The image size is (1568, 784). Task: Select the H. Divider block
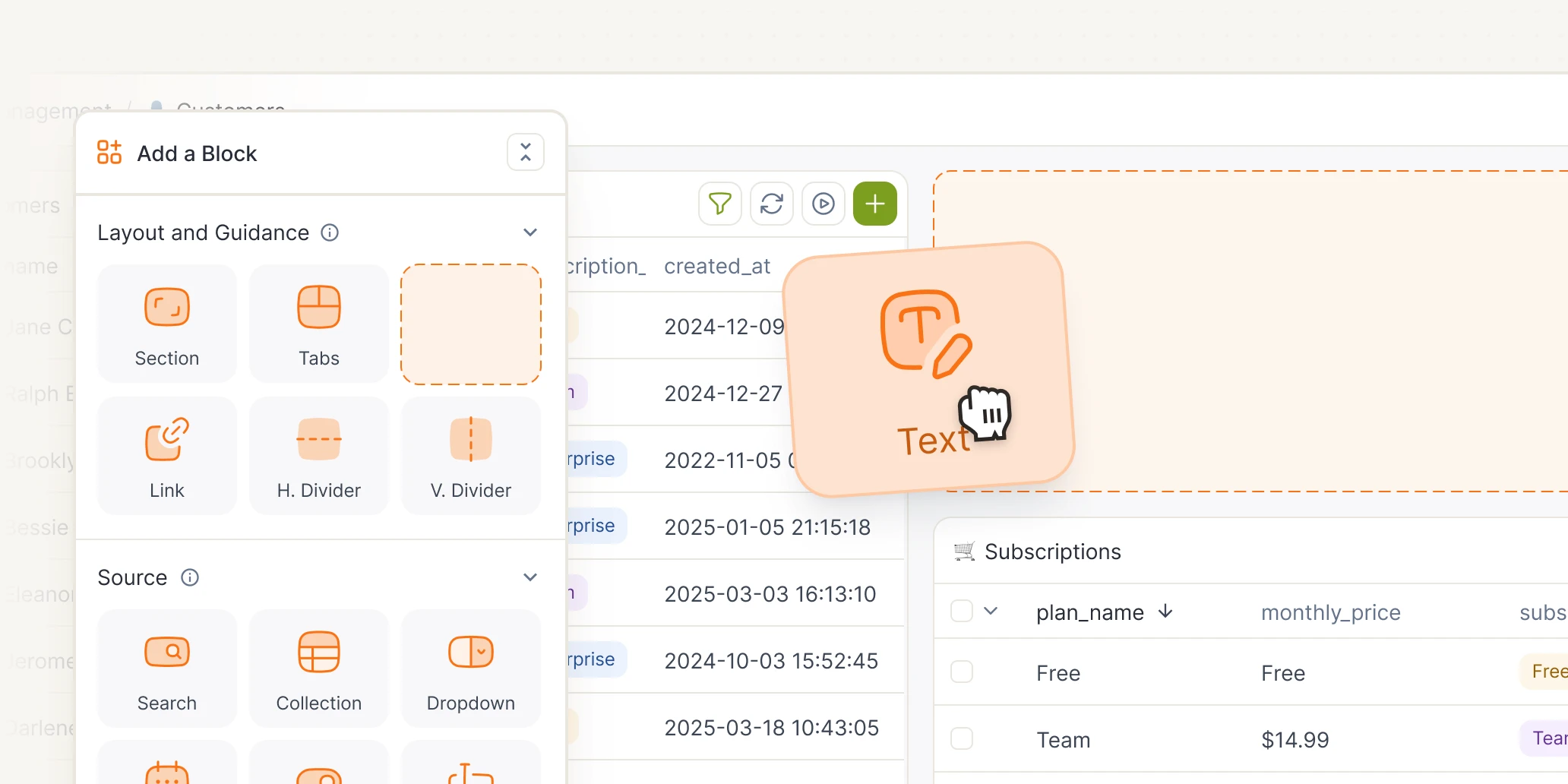point(318,455)
